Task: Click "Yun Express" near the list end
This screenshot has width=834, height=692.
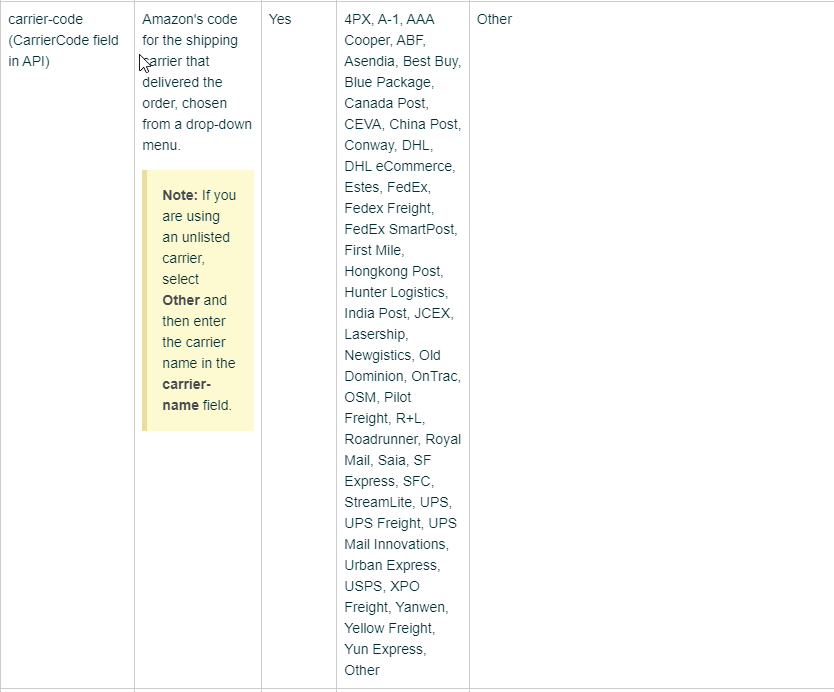Action: click(384, 649)
